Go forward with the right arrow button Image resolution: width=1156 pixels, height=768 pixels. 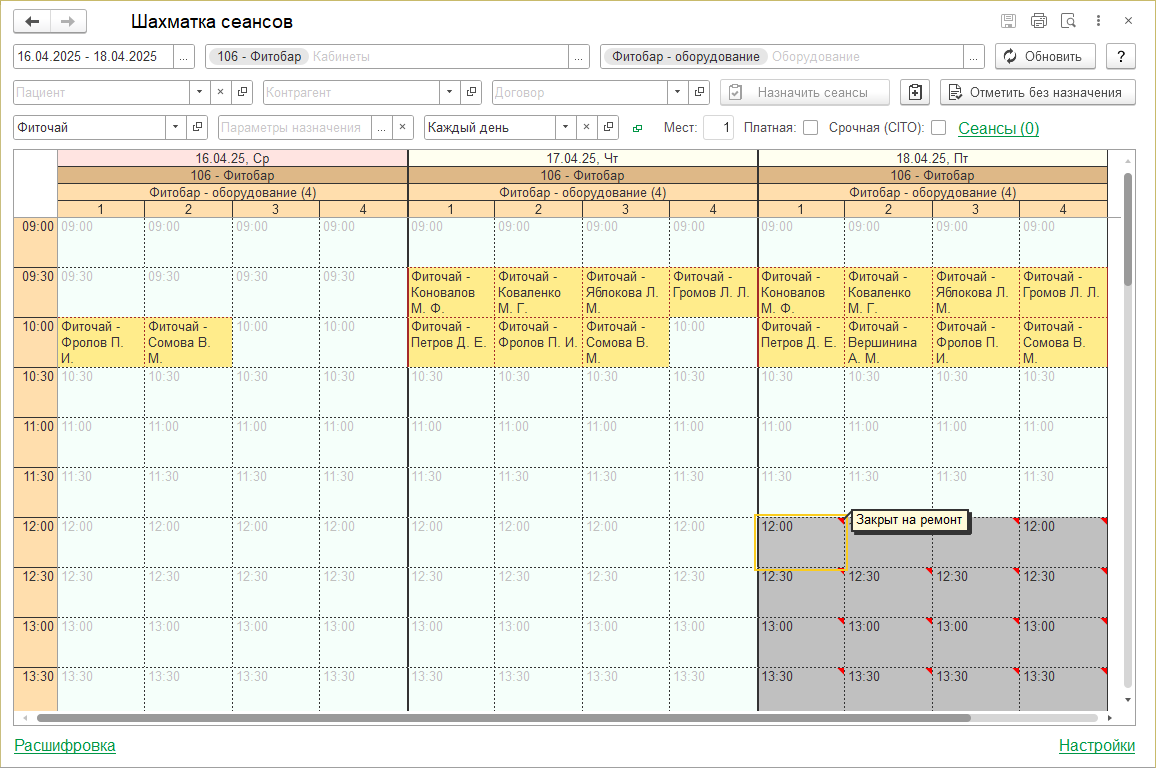coord(68,21)
